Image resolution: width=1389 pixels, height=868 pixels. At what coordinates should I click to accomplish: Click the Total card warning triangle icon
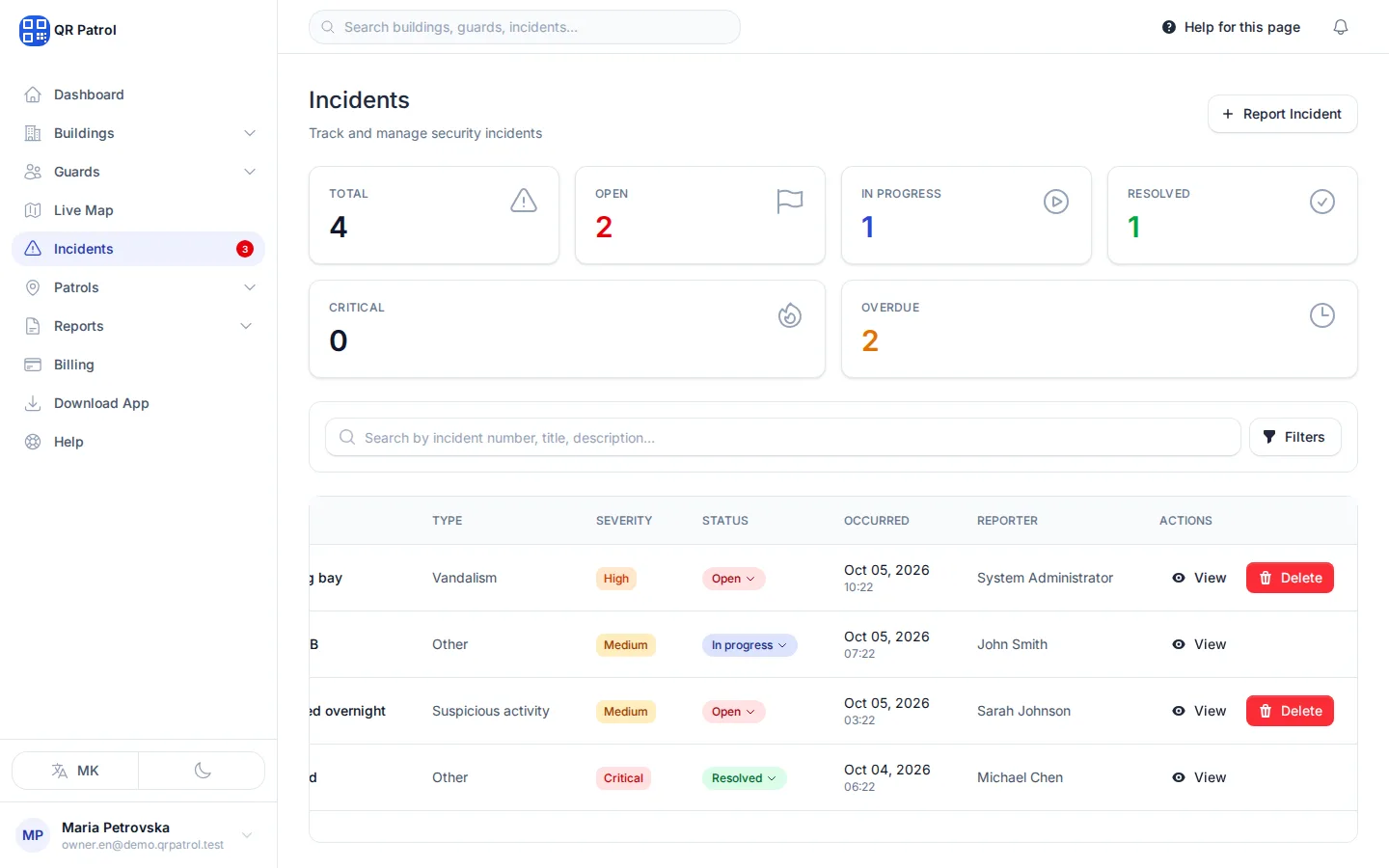coord(524,201)
